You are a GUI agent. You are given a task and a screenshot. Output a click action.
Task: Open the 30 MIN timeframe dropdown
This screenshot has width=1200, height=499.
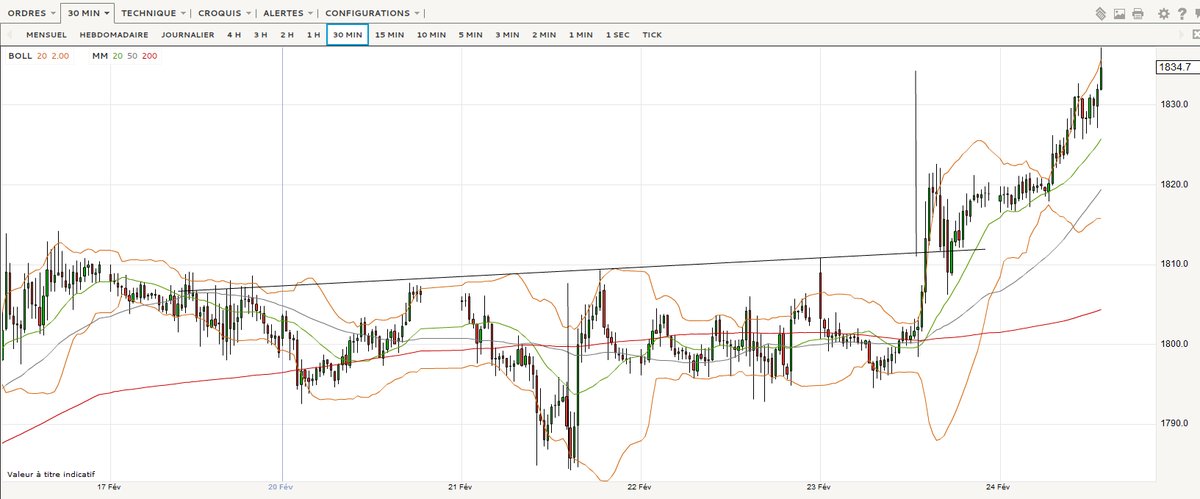pos(88,13)
